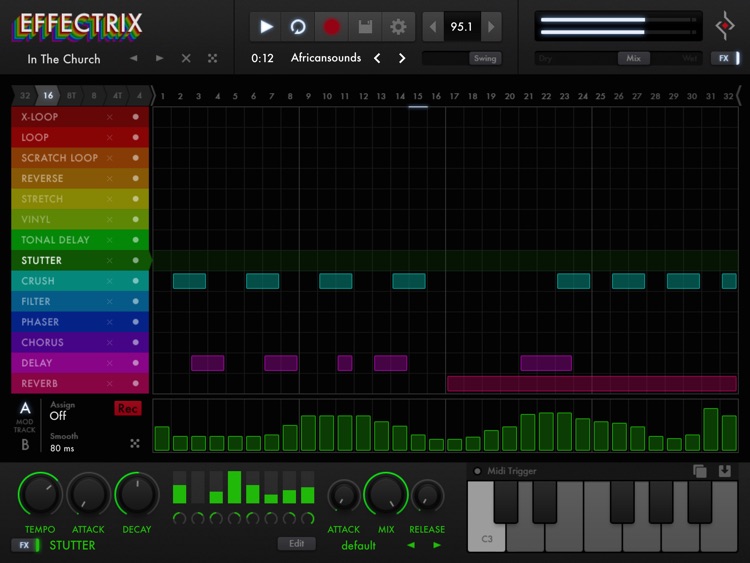This screenshot has width=750, height=563.
Task: Click the download arrow icon above keyboard
Action: point(725,471)
